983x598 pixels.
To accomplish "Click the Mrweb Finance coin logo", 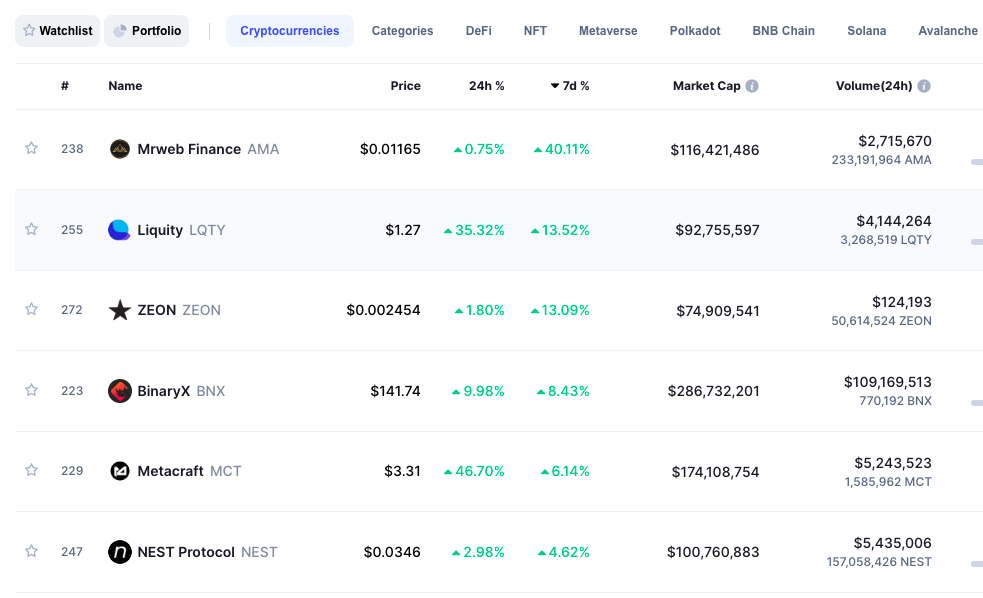I will click(x=120, y=149).
